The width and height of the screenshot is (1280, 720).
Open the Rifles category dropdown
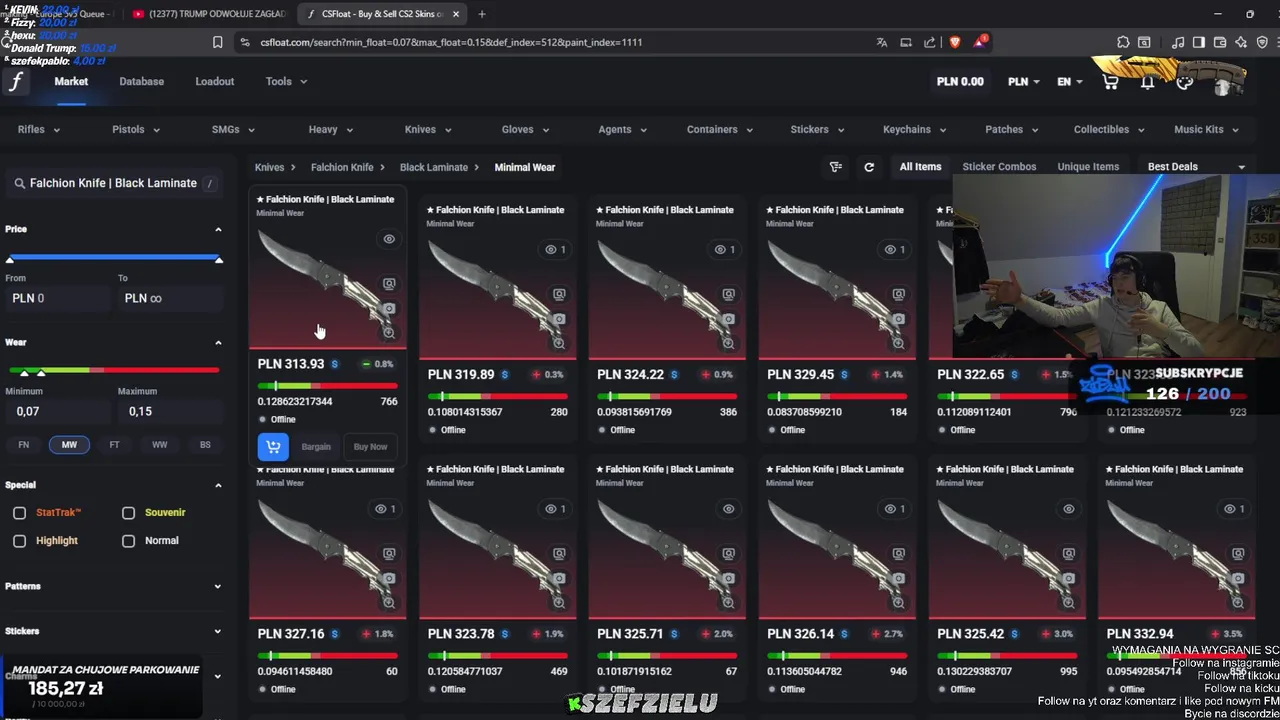click(39, 129)
